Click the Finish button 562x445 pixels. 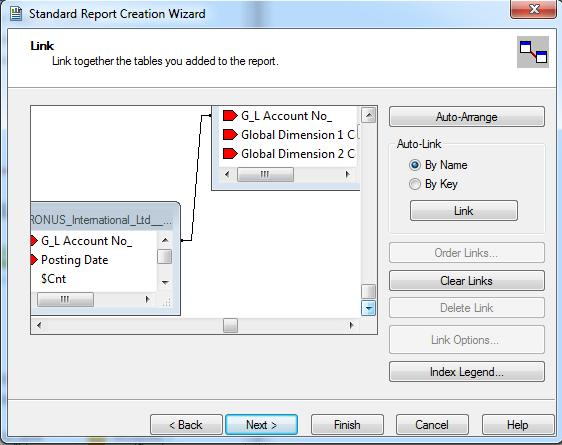coord(347,425)
